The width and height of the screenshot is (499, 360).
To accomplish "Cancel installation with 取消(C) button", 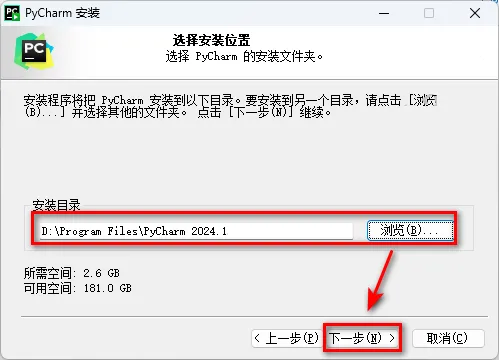I will click(x=448, y=338).
